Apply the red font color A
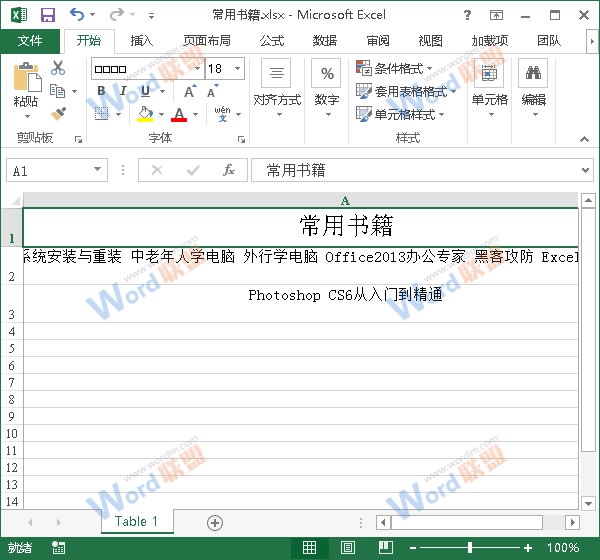Image resolution: width=600 pixels, height=560 pixels. pyautogui.click(x=179, y=114)
